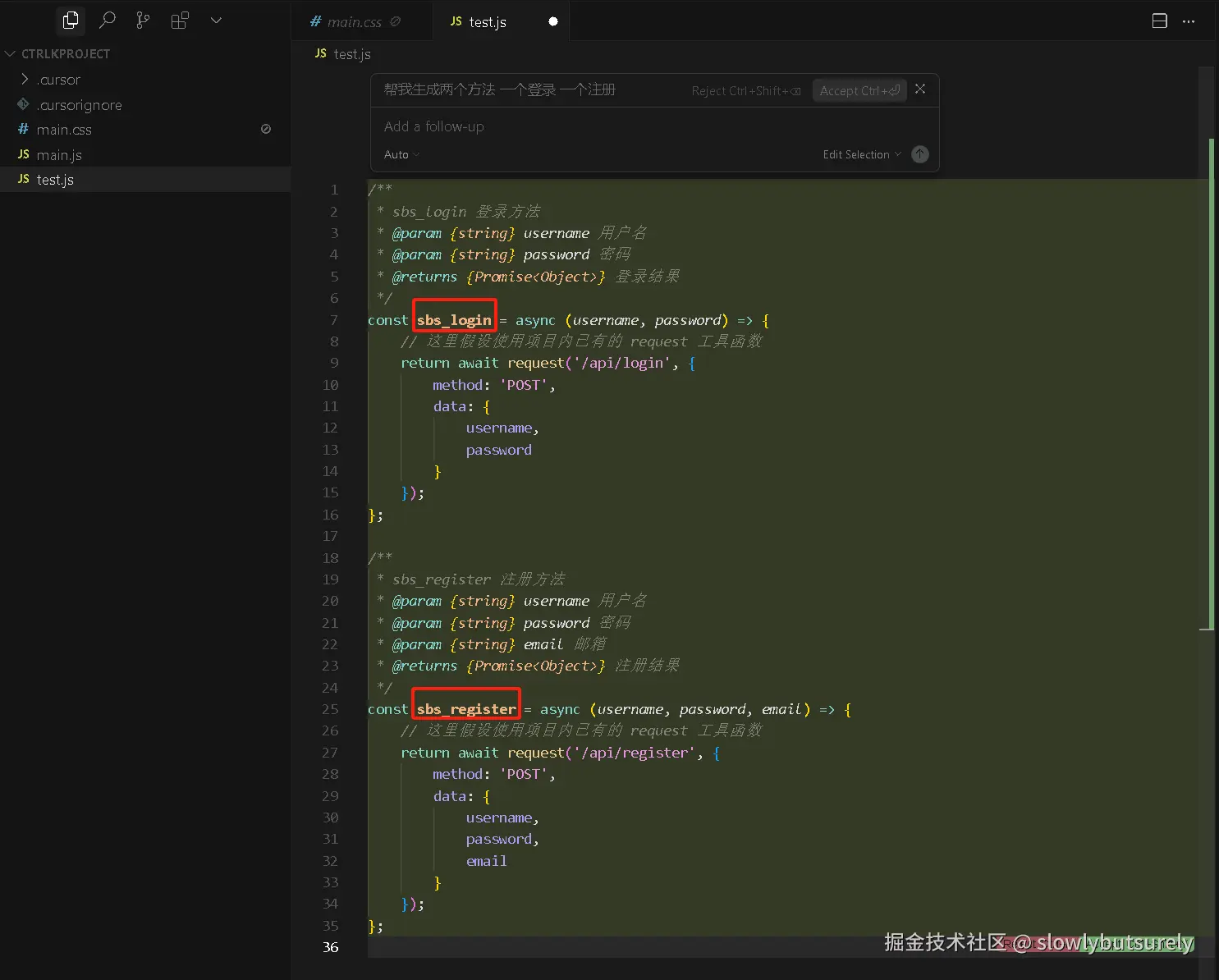The width and height of the screenshot is (1219, 980).
Task: Open the Source Control branch icon
Action: click(143, 21)
